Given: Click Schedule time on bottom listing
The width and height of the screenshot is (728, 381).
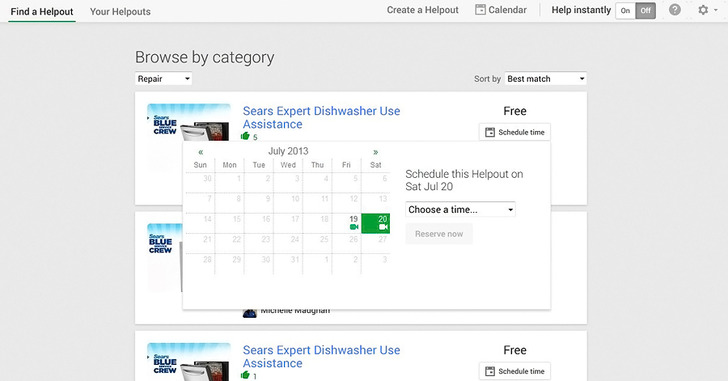Looking at the screenshot, I should [515, 371].
